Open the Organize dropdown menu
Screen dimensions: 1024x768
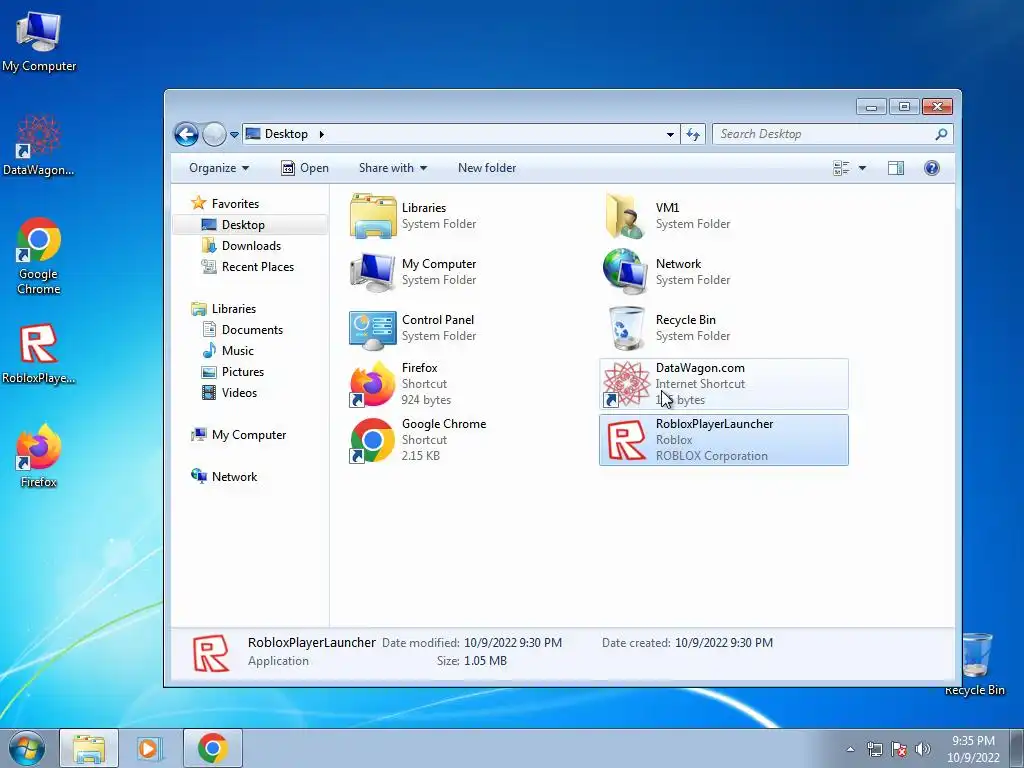pos(219,168)
